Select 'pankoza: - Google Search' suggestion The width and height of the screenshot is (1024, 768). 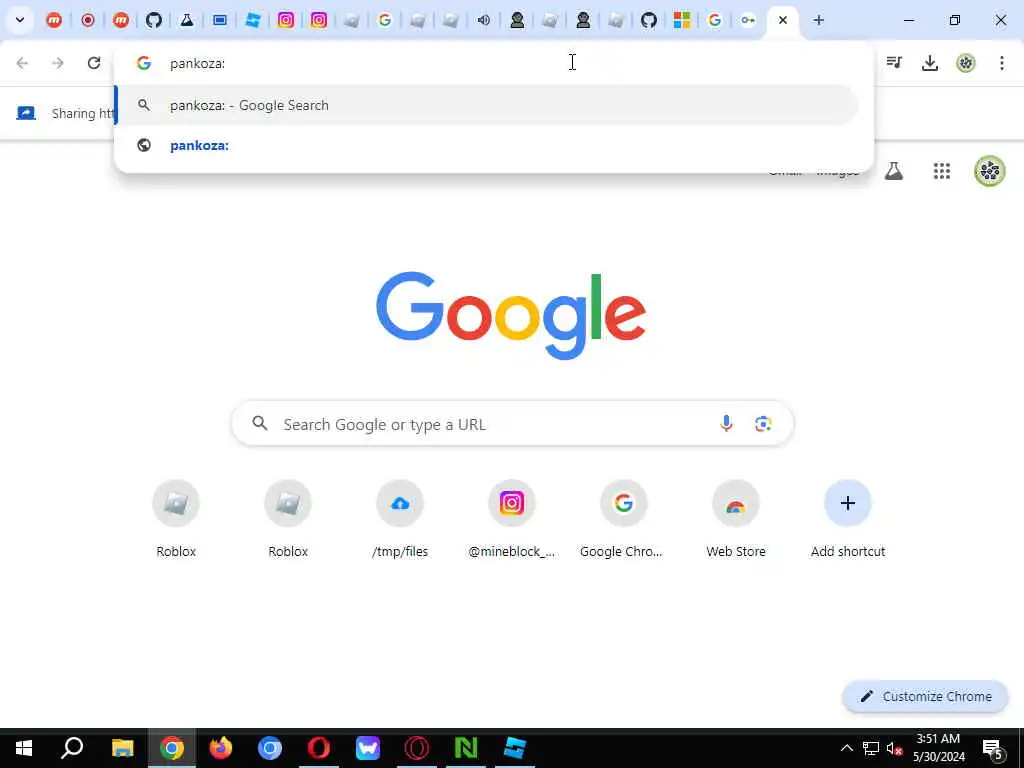coord(487,105)
